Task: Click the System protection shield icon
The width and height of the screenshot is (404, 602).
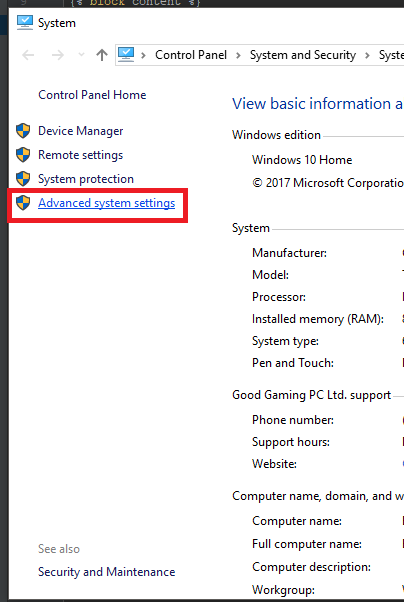Action: point(23,179)
